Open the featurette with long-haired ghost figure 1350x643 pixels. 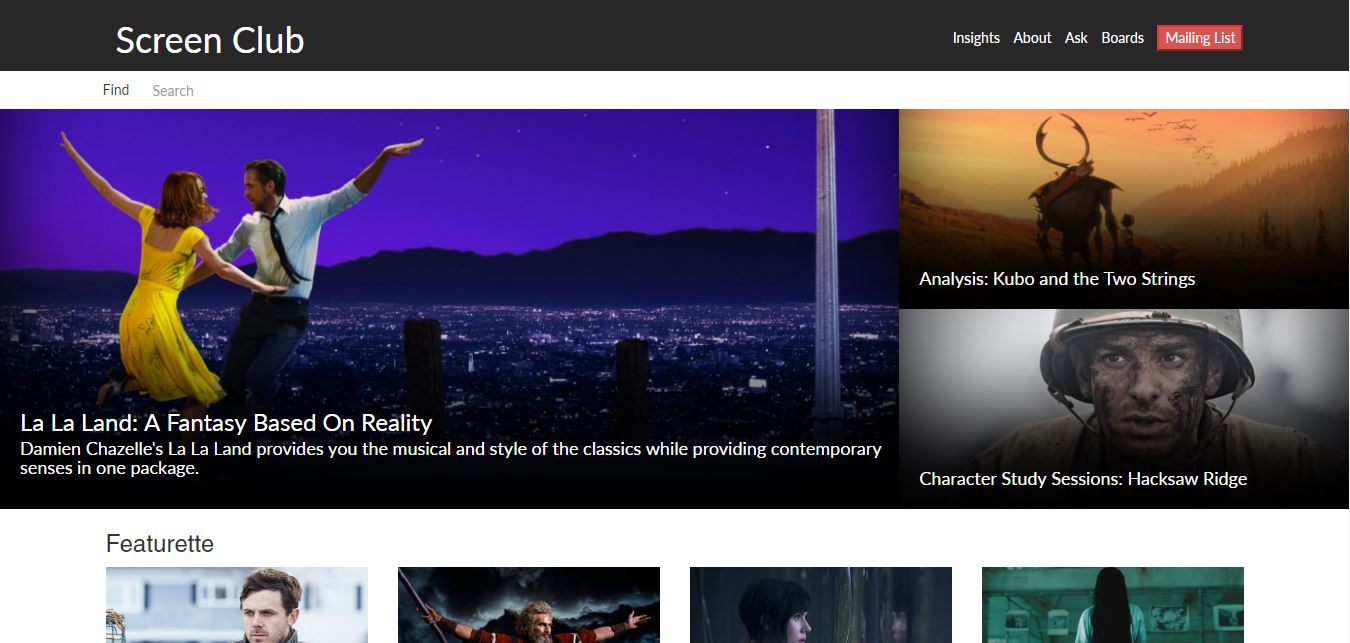coord(1113,605)
